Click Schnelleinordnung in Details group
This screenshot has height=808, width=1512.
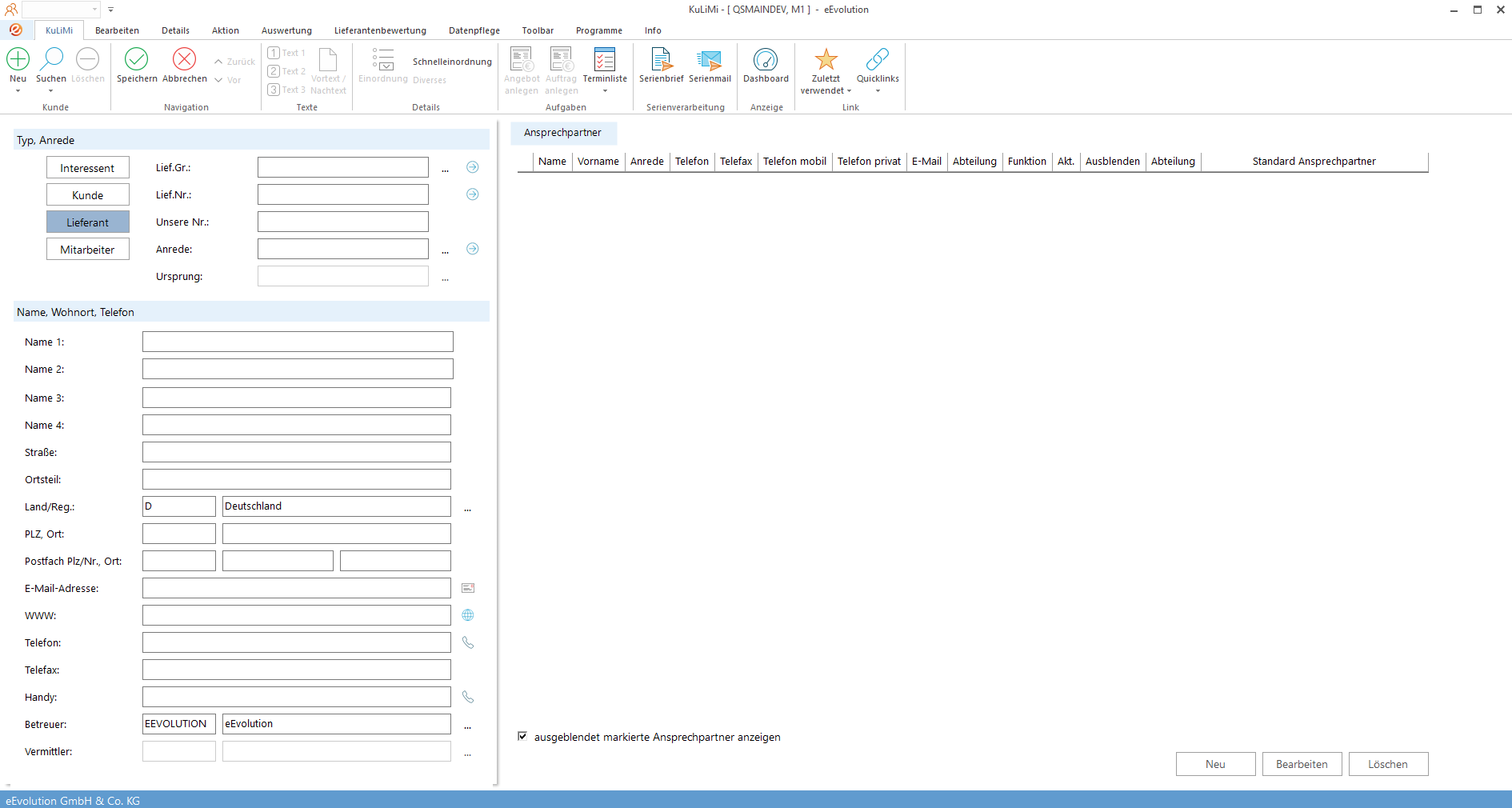click(452, 62)
